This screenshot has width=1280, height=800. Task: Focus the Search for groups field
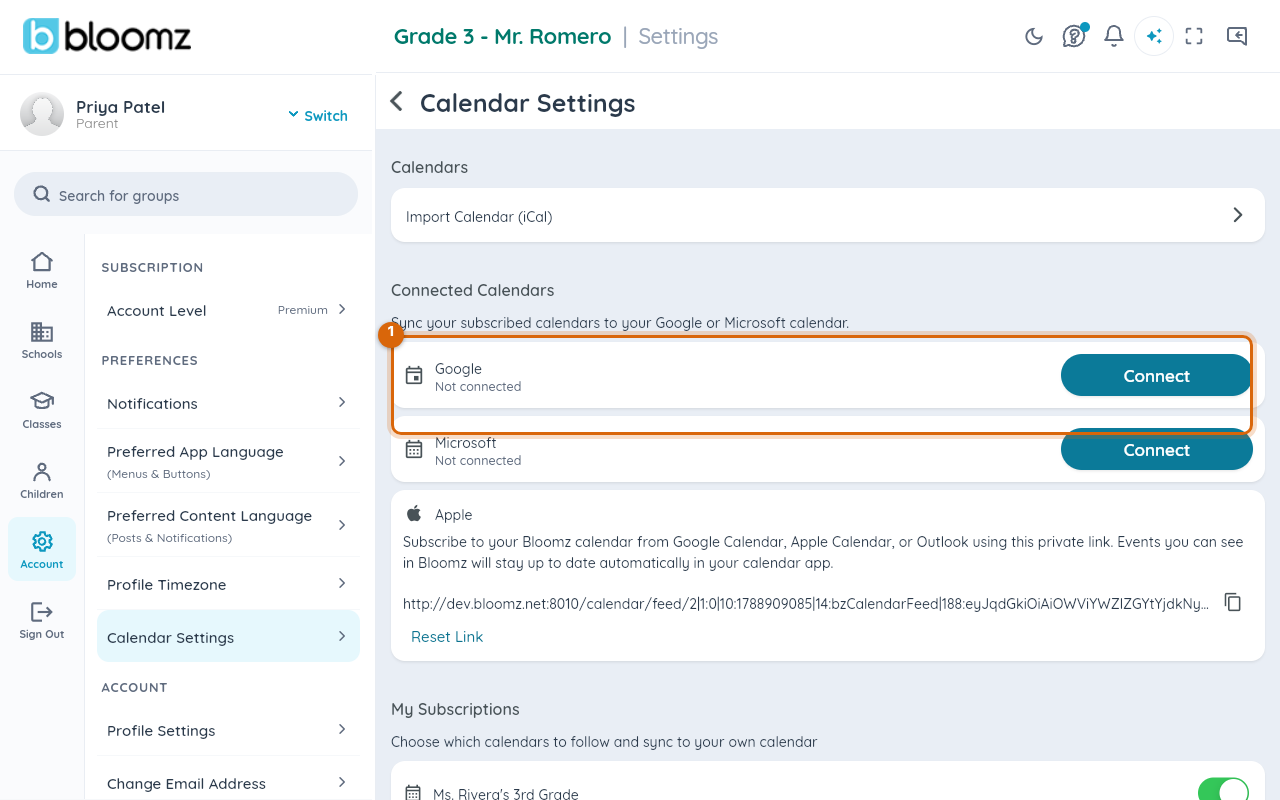coord(186,194)
